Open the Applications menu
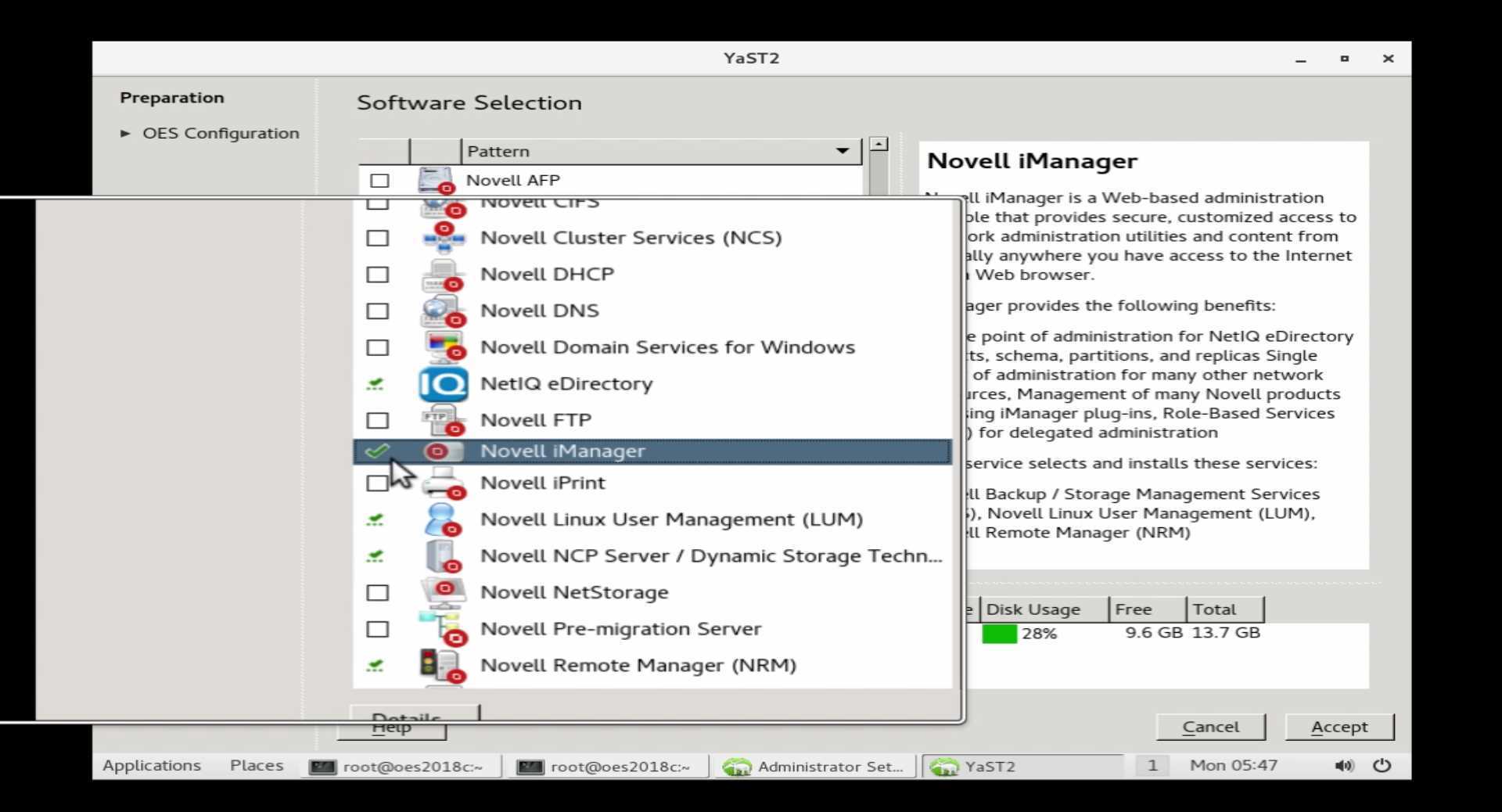 [152, 766]
